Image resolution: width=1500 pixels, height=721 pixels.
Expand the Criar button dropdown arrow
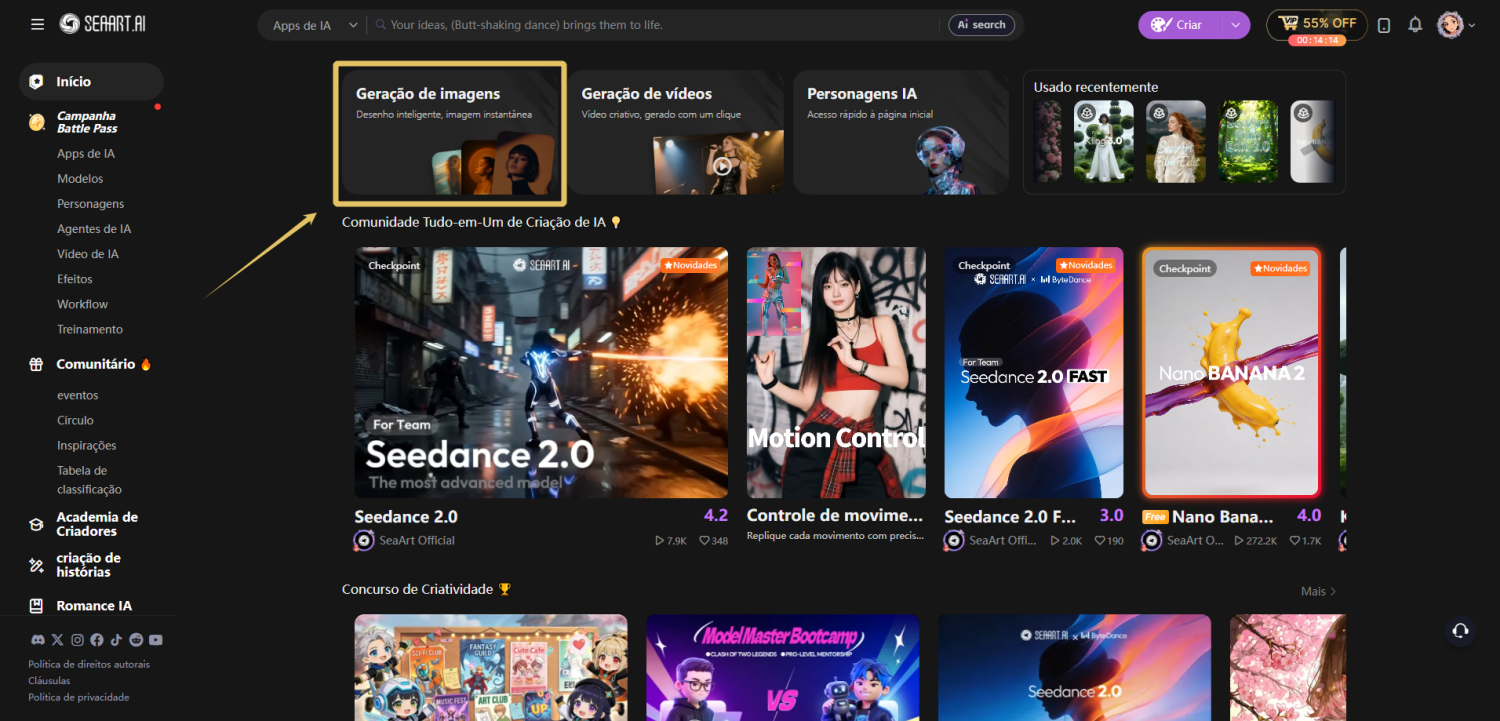click(1235, 25)
